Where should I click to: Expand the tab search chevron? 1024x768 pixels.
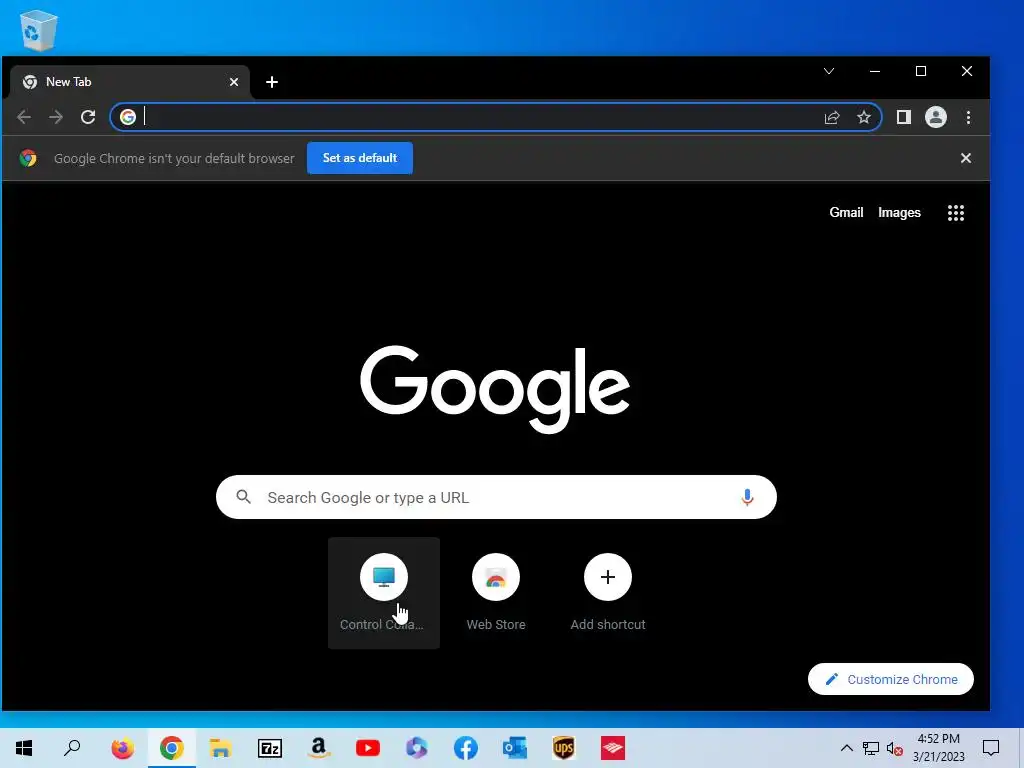click(x=829, y=71)
